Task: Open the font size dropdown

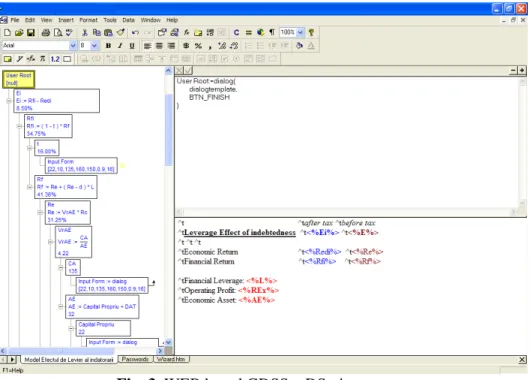Action: pos(94,45)
